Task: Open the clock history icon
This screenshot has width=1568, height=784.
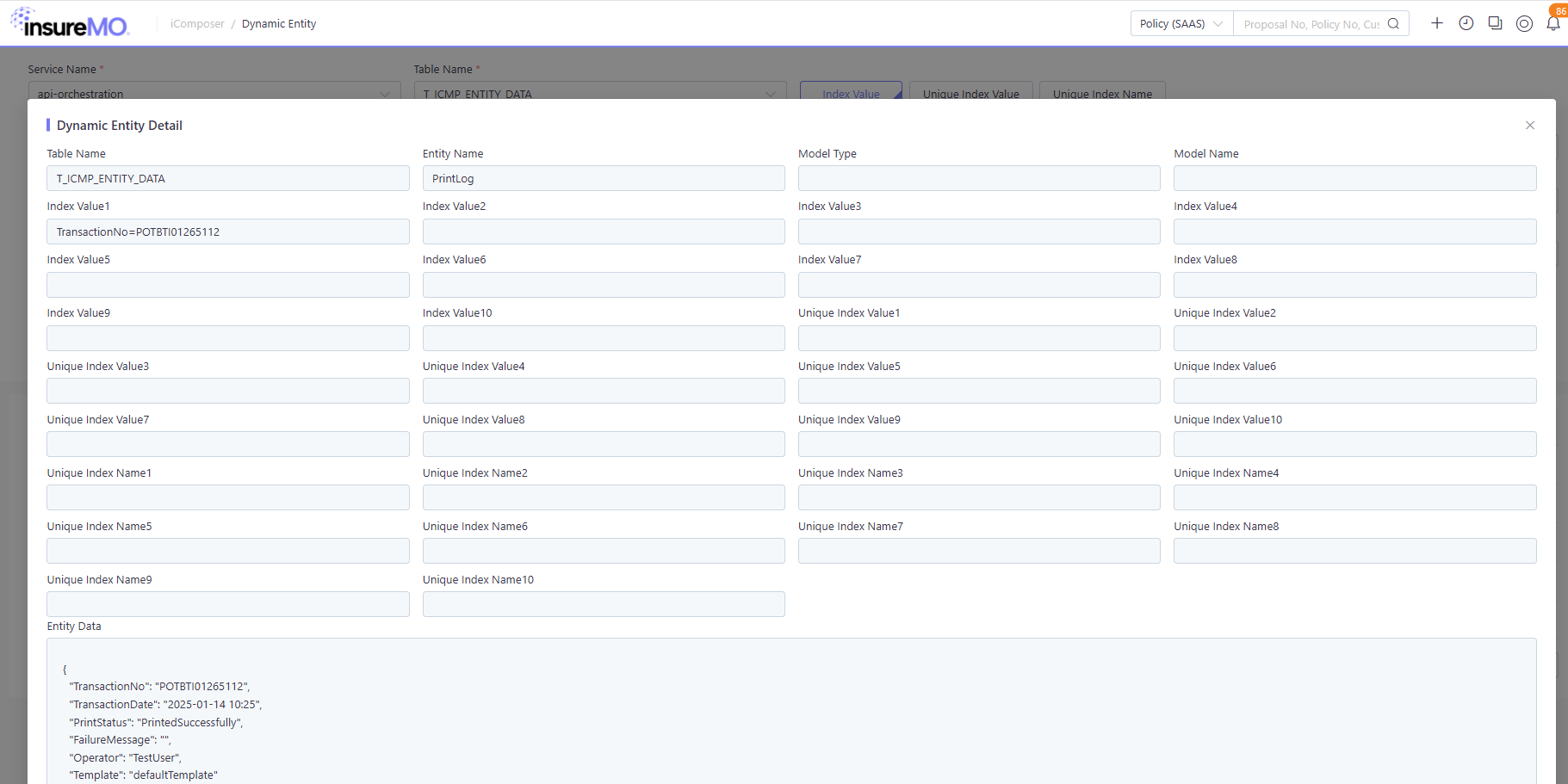Action: click(x=1466, y=23)
